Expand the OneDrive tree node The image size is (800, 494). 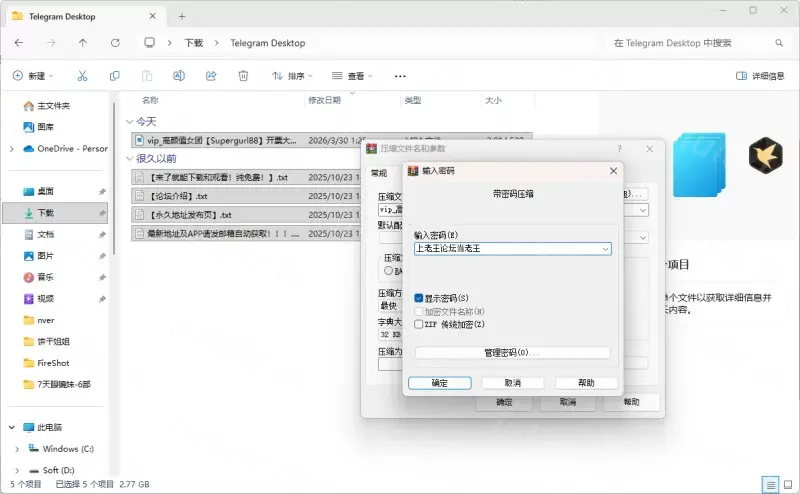point(11,149)
